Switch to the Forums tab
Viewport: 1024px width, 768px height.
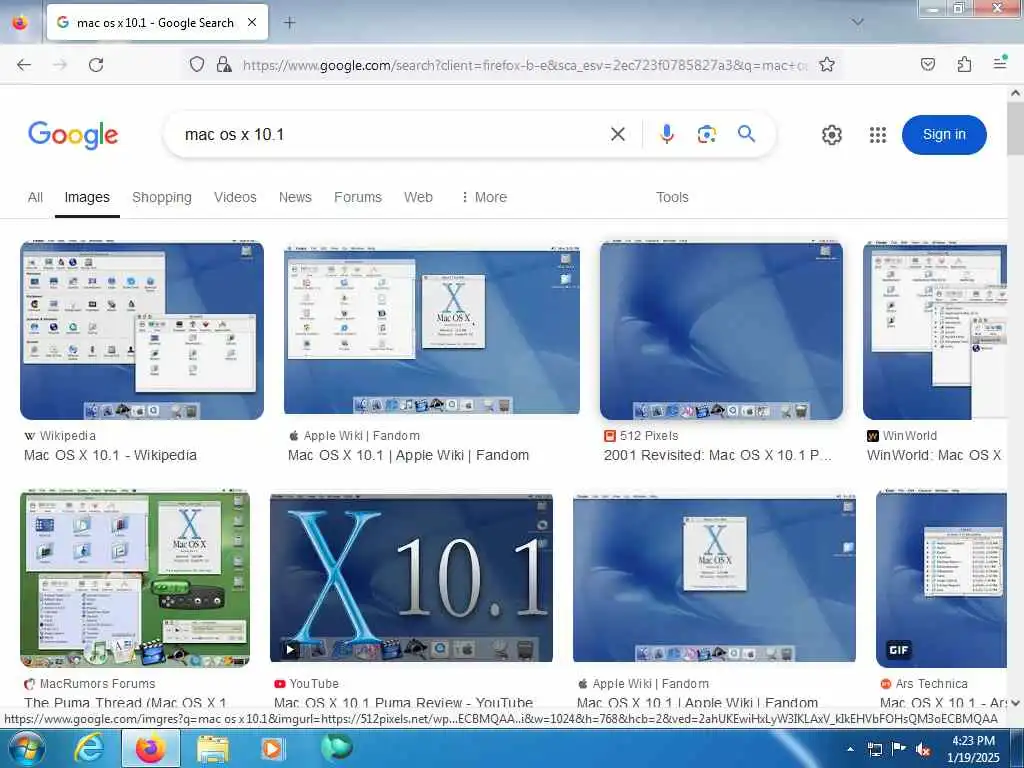[358, 197]
